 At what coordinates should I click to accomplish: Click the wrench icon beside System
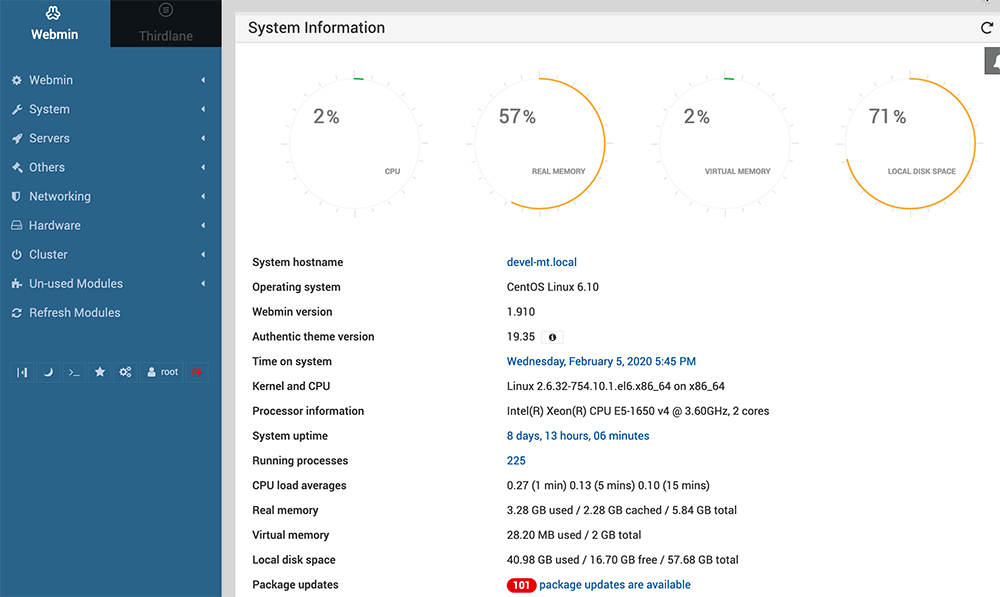point(17,110)
